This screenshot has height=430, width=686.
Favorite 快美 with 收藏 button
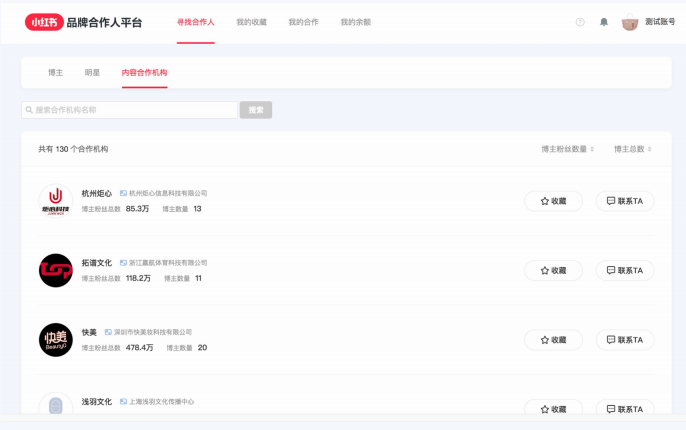(x=553, y=340)
